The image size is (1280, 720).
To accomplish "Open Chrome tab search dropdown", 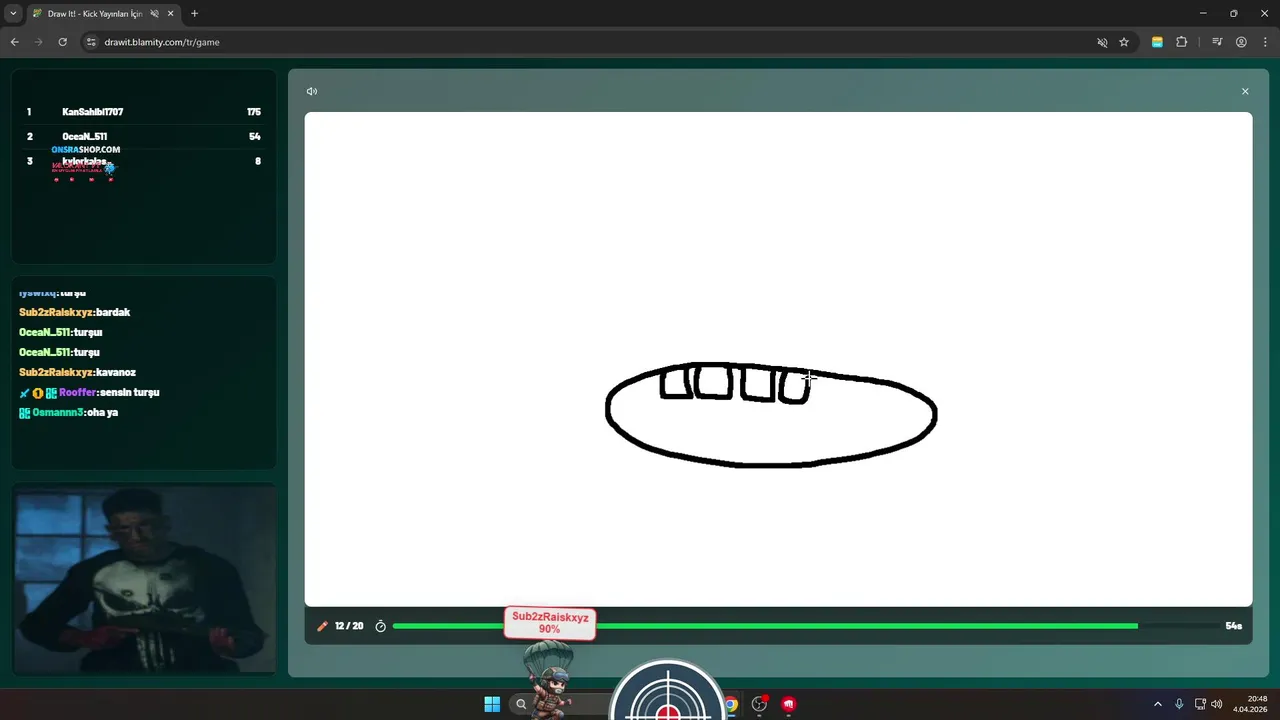I will point(13,13).
